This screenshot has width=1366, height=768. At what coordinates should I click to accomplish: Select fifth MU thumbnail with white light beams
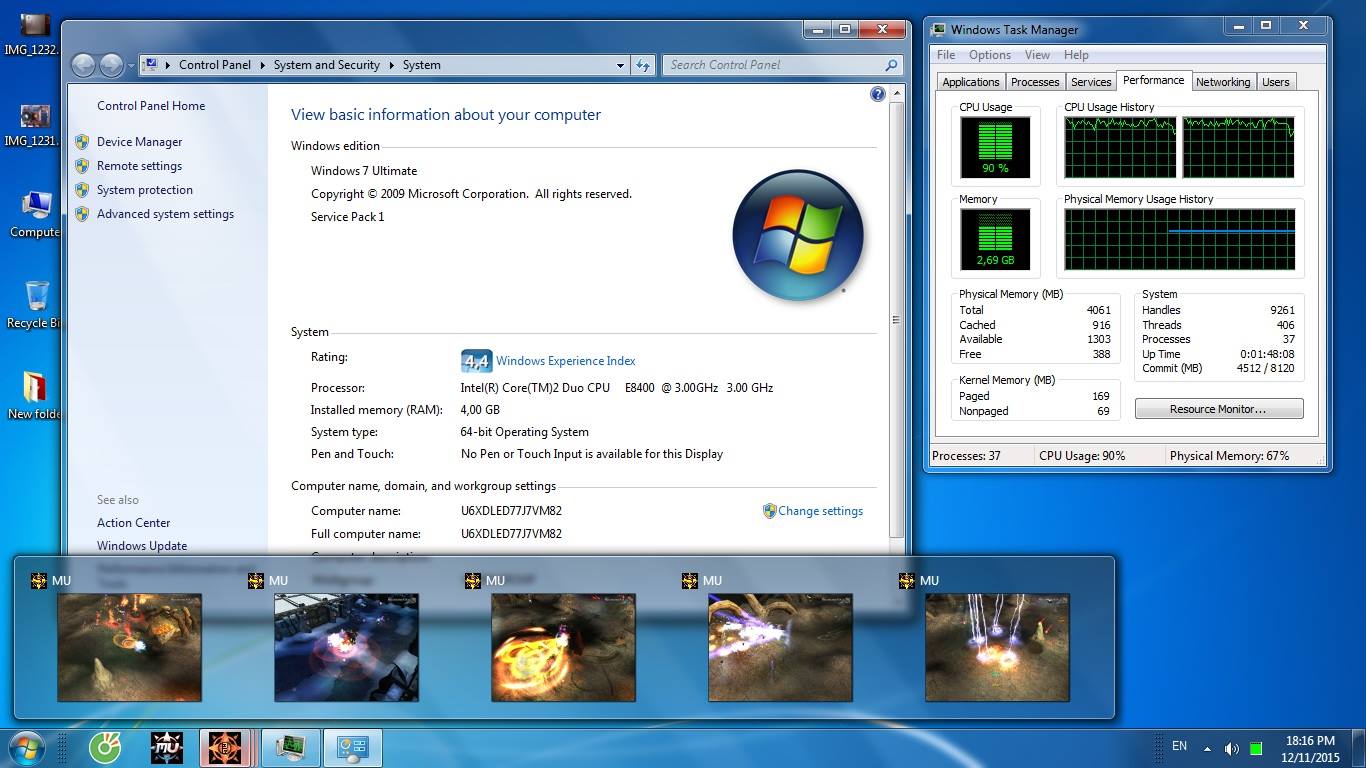[997, 647]
